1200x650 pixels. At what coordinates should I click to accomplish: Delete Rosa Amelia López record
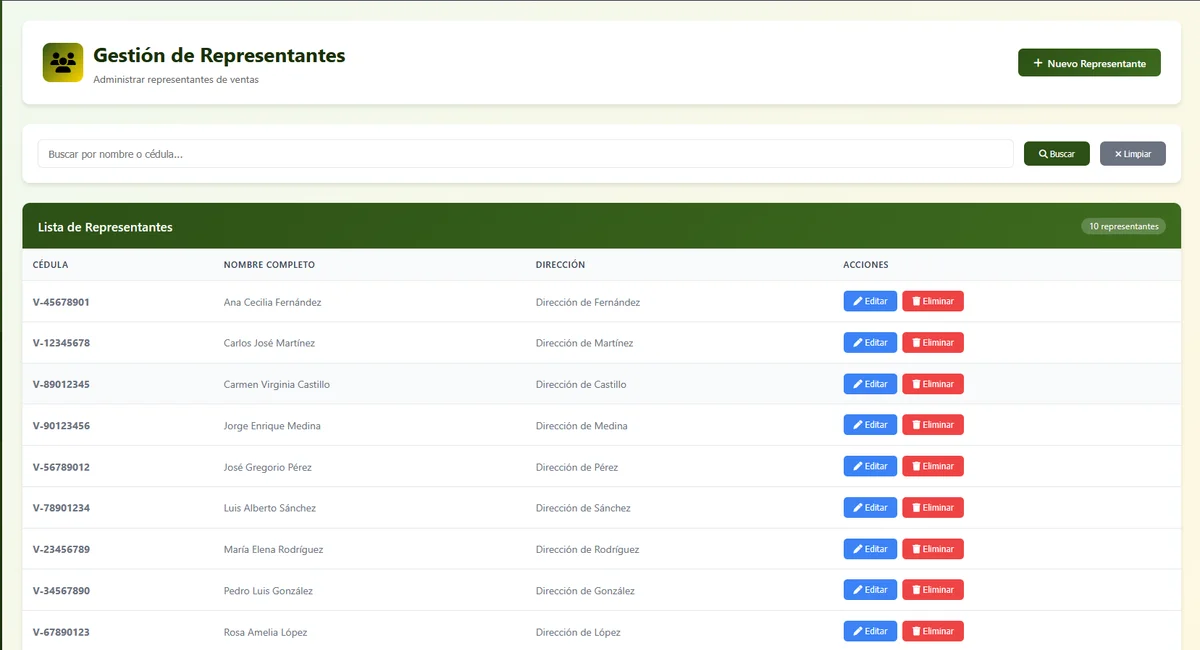pos(933,631)
